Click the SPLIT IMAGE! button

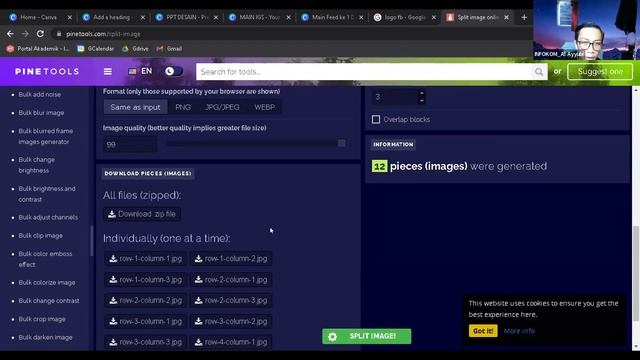click(x=367, y=336)
